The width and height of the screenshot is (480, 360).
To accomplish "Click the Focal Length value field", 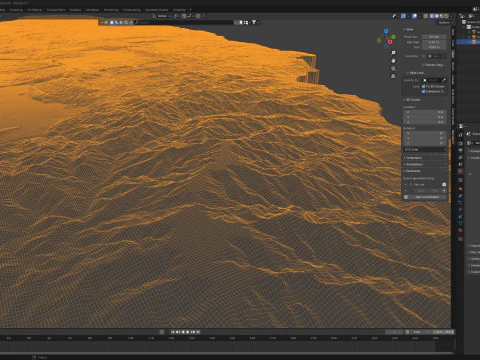I will (x=434, y=37).
